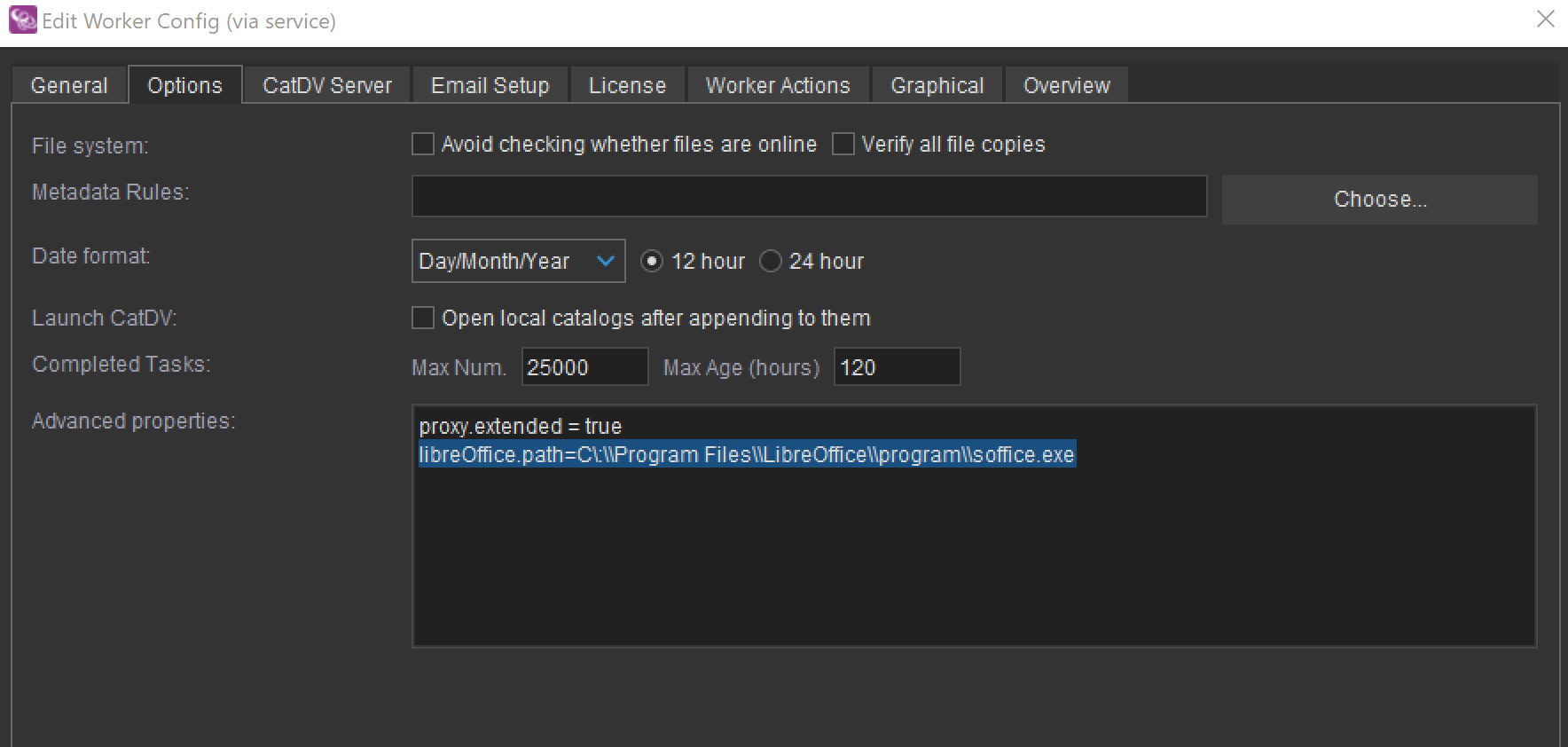Screen dimensions: 1568x747
Task: Click the Metadata Rules text field
Action: pyautogui.click(x=809, y=196)
